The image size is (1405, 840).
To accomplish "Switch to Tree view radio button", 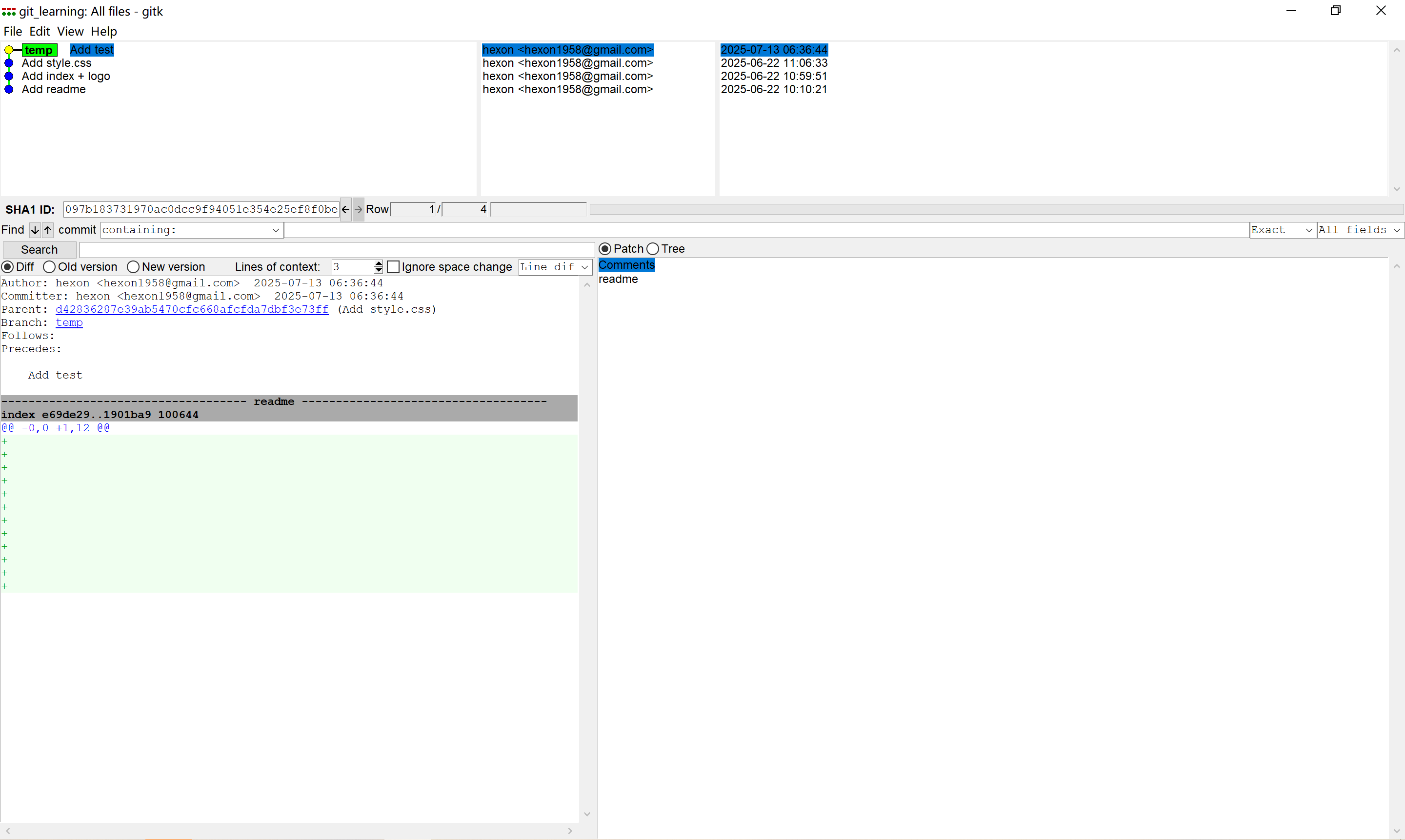I will 653,249.
